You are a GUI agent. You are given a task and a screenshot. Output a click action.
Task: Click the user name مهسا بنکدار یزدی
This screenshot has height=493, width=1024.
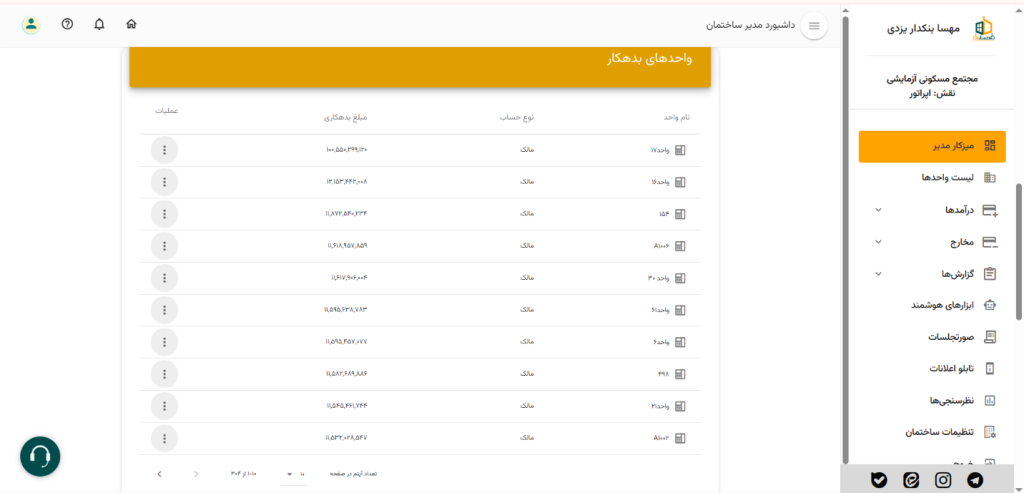point(923,29)
